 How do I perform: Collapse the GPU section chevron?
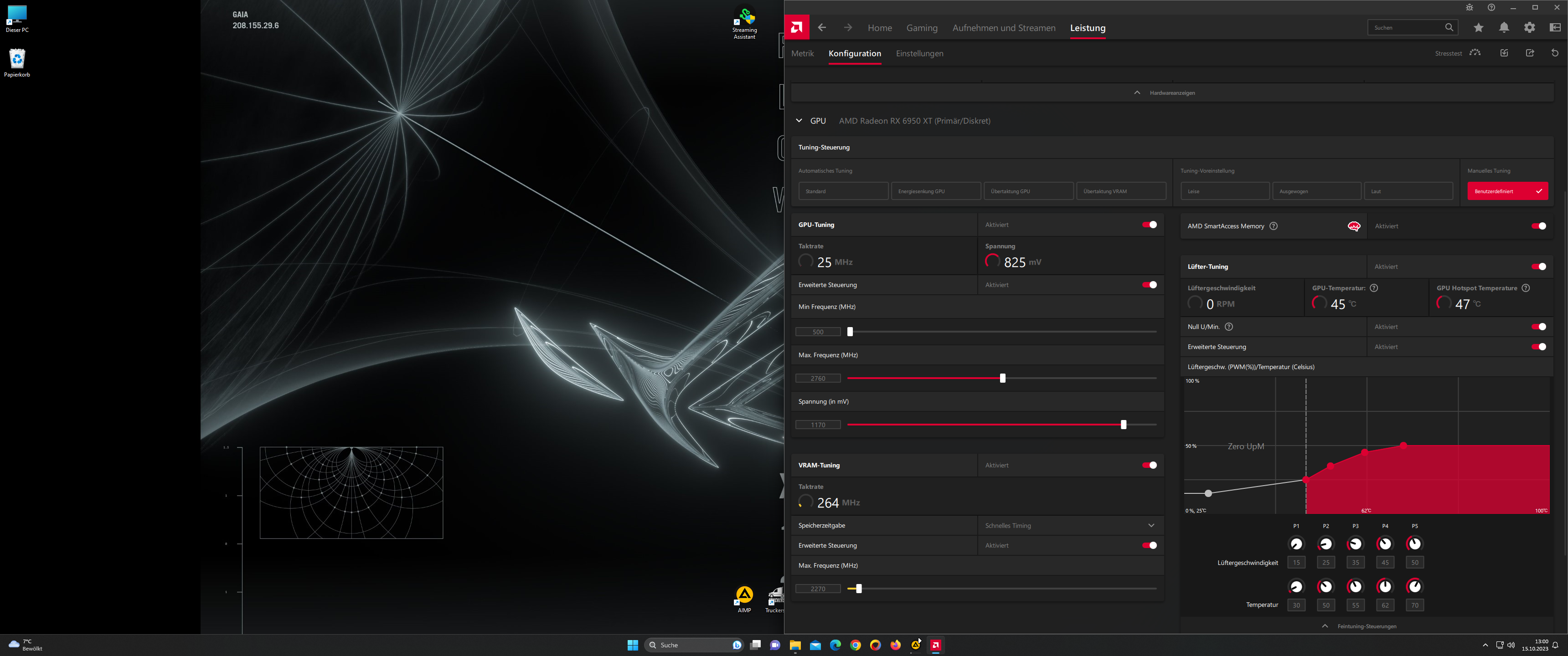[x=799, y=120]
